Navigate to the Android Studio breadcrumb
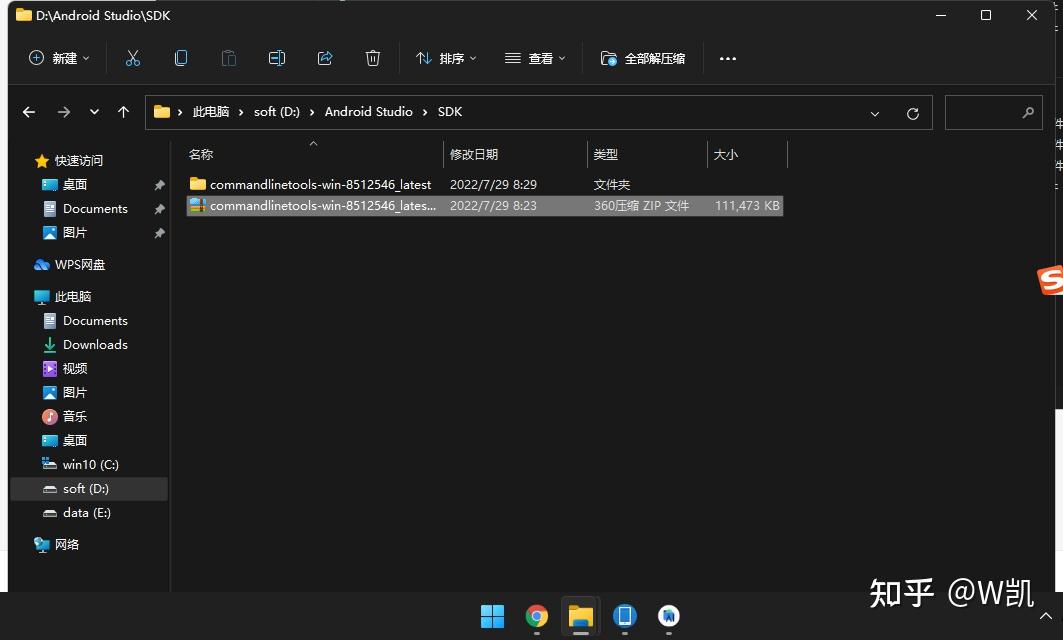1063x640 pixels. [368, 112]
